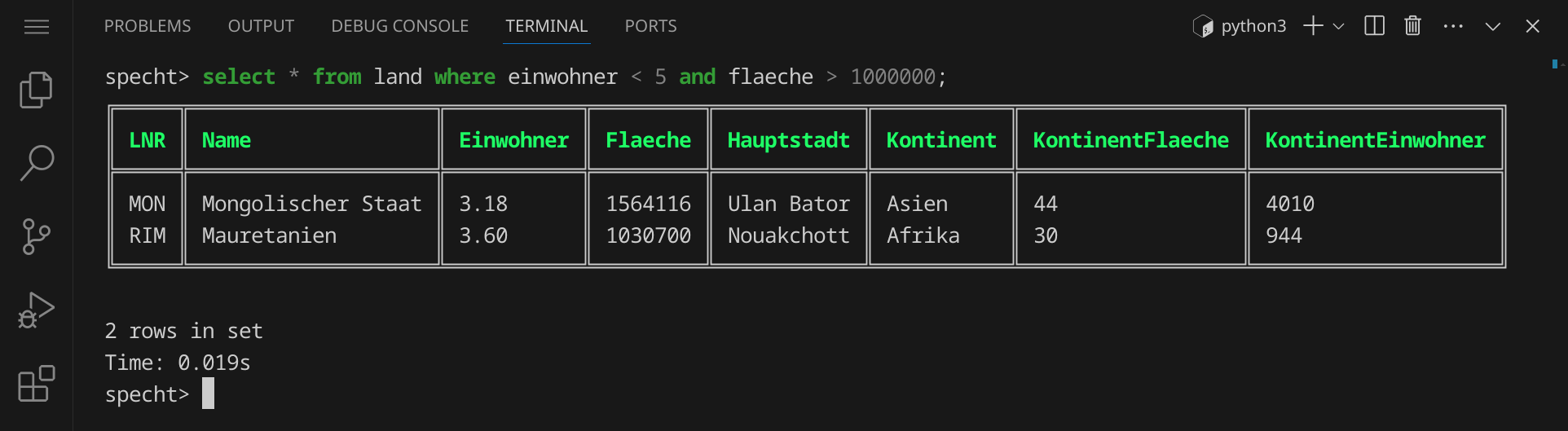Switch to the Problems tab
Image resolution: width=1568 pixels, height=431 pixels.
pos(148,26)
